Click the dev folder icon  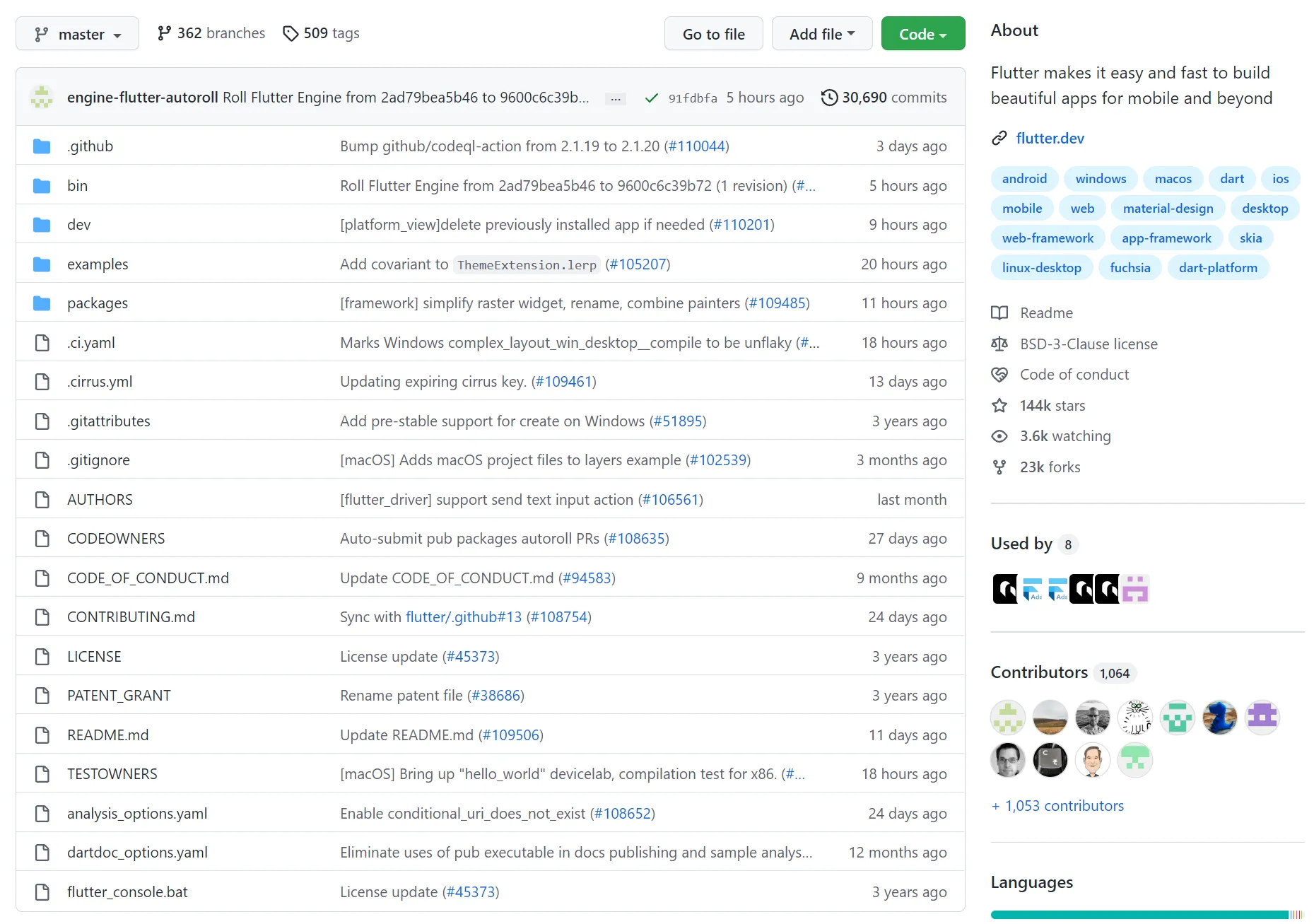42,225
